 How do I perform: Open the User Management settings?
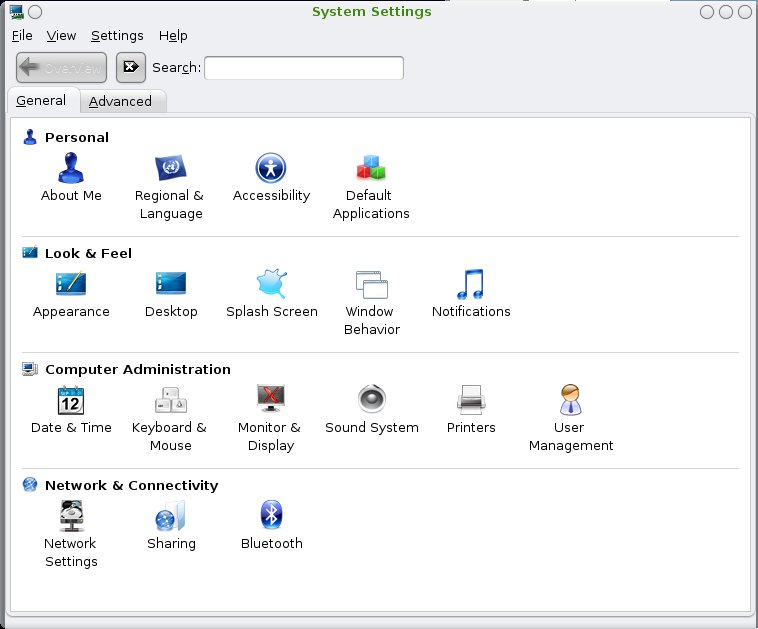(x=571, y=401)
